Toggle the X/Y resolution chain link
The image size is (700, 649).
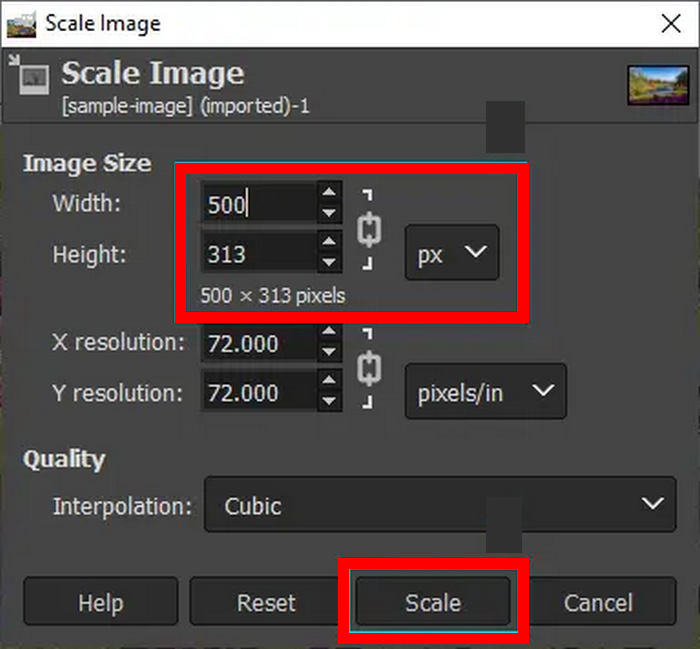(x=369, y=369)
